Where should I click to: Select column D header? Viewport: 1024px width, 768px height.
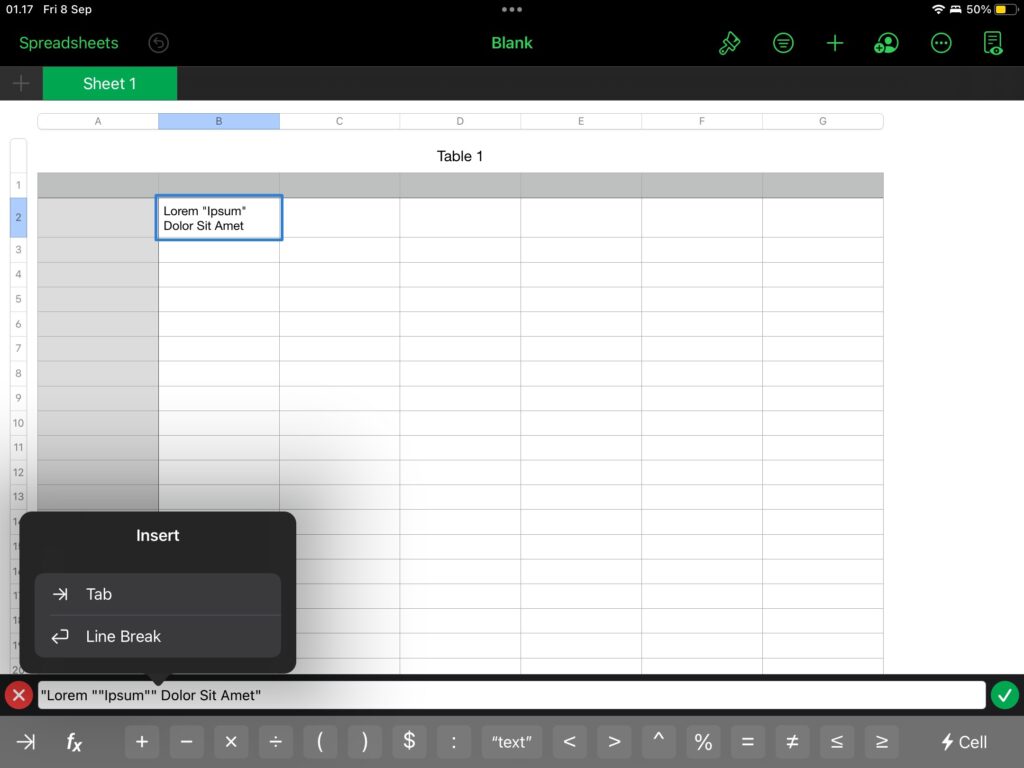point(460,121)
